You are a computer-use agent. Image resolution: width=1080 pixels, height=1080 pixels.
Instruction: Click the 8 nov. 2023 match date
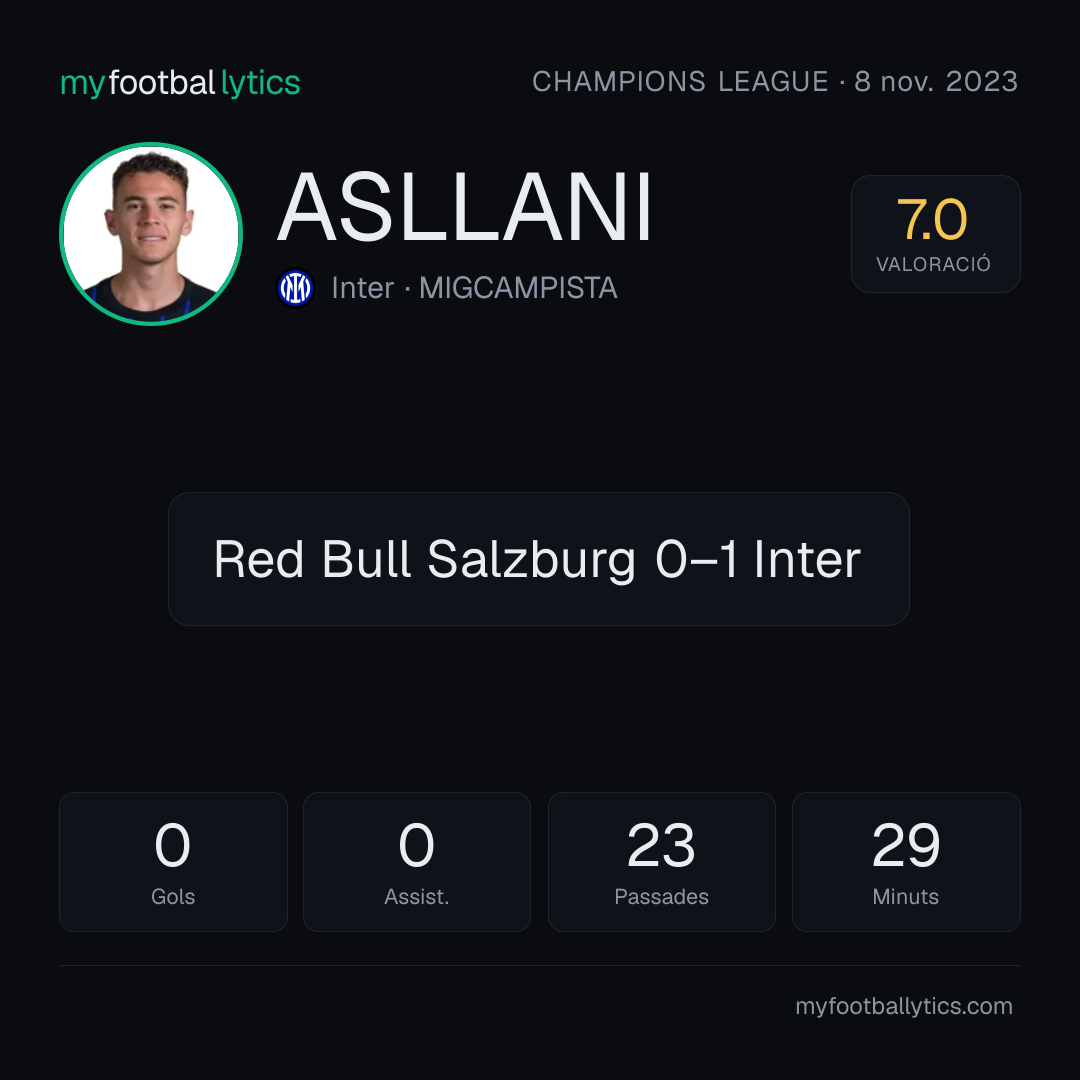point(936,82)
